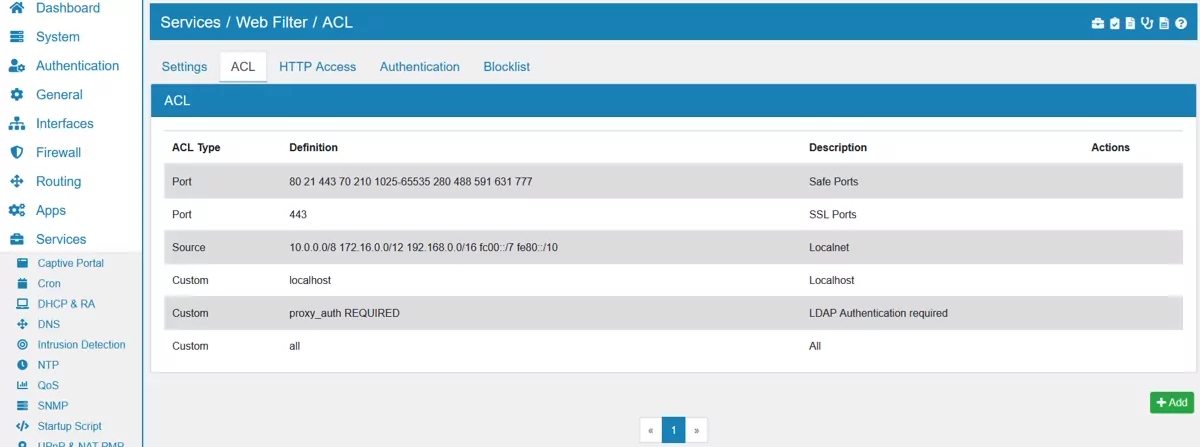Go to next page with » arrow
This screenshot has width=1200, height=447.
click(x=696, y=431)
